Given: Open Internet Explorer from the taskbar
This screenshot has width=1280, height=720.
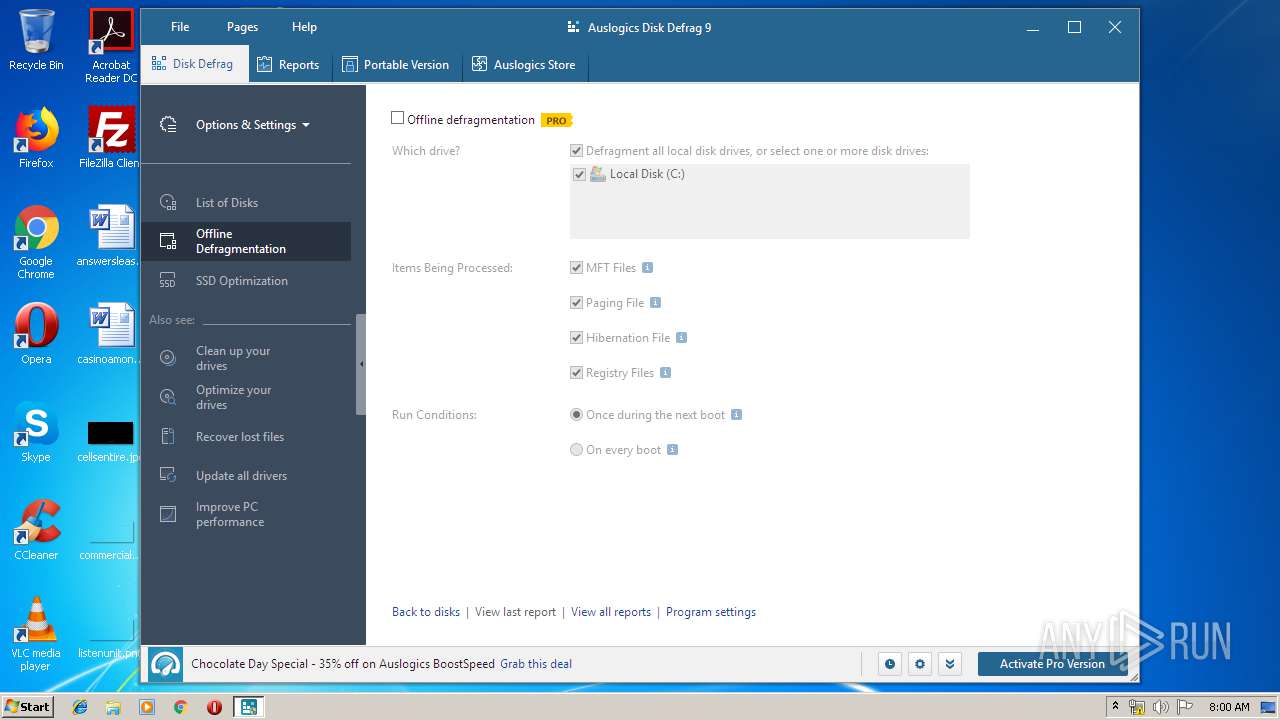Looking at the screenshot, I should click(80, 707).
